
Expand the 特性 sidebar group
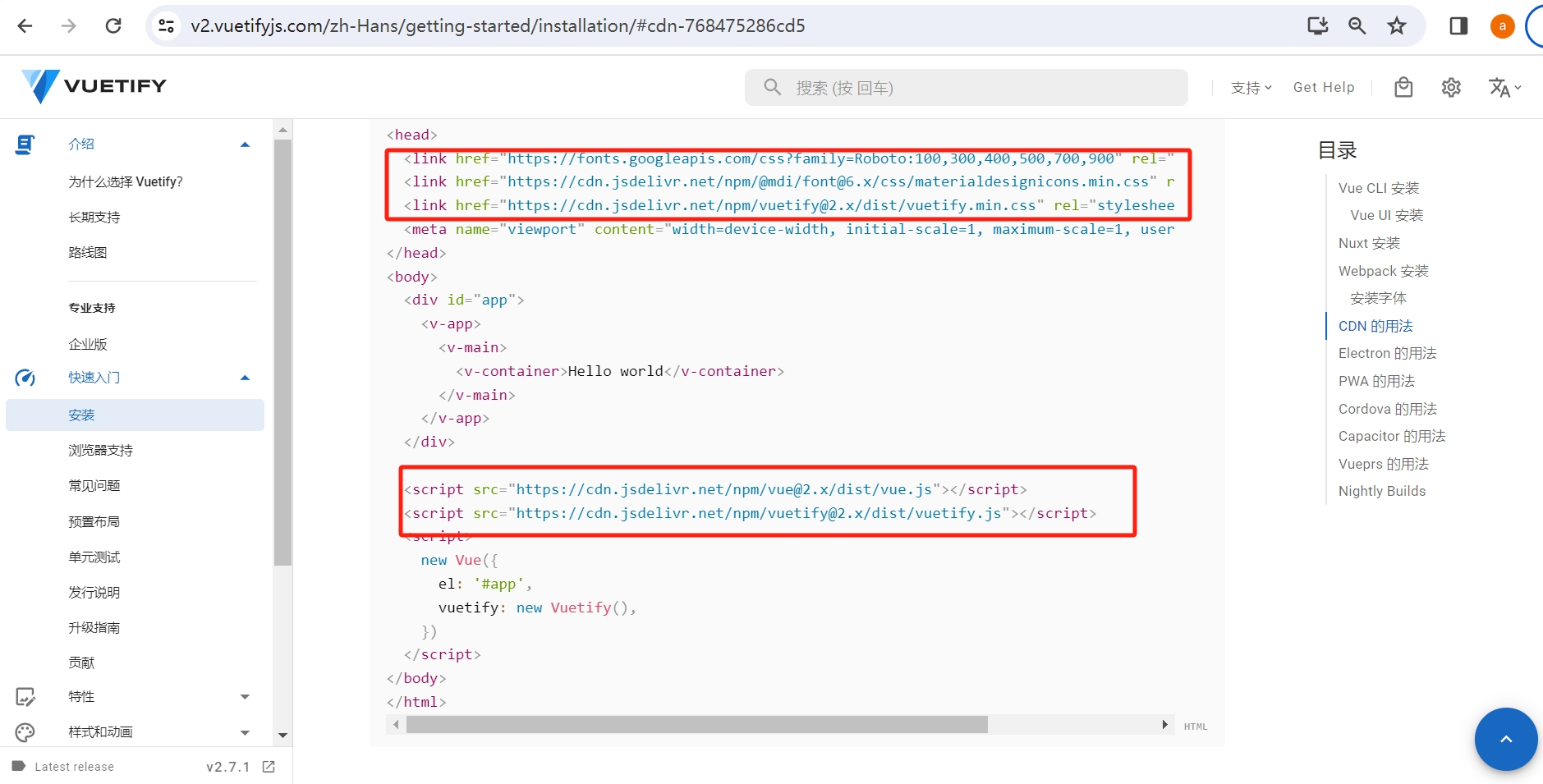pos(245,697)
